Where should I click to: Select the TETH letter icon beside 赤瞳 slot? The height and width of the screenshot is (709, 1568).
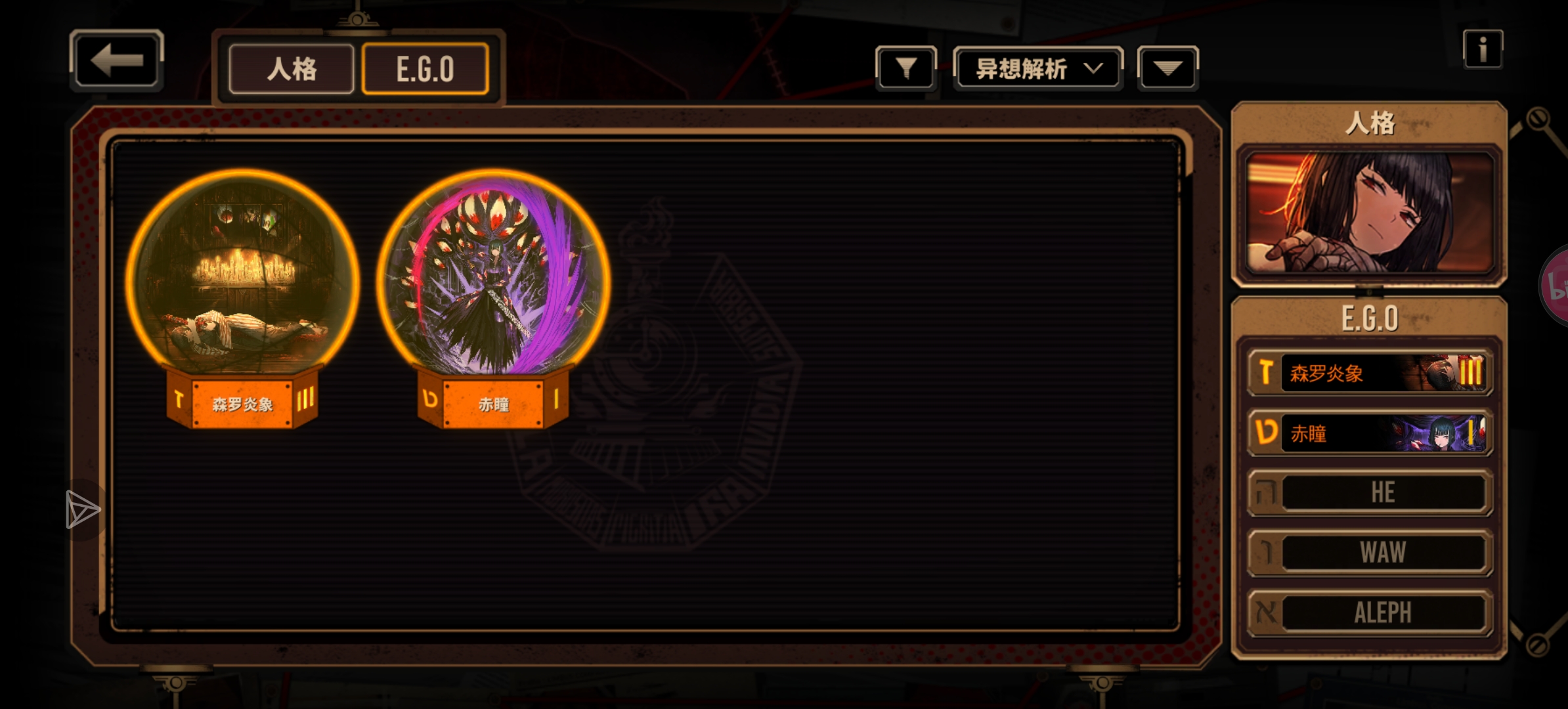(1265, 433)
